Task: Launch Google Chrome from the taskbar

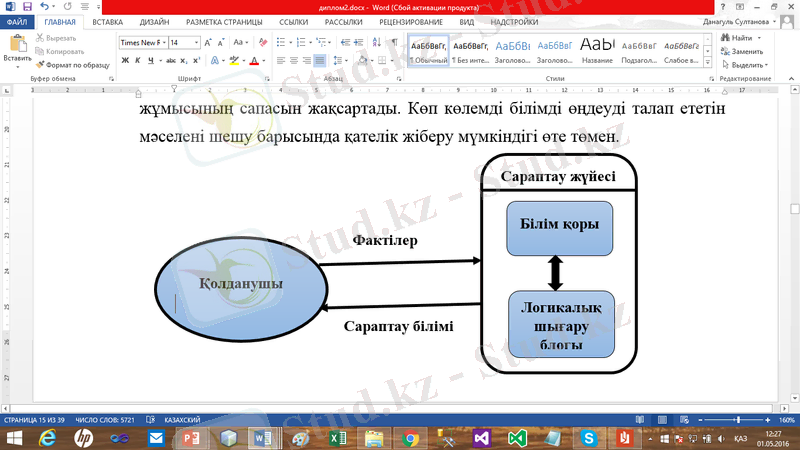Action: [409, 438]
